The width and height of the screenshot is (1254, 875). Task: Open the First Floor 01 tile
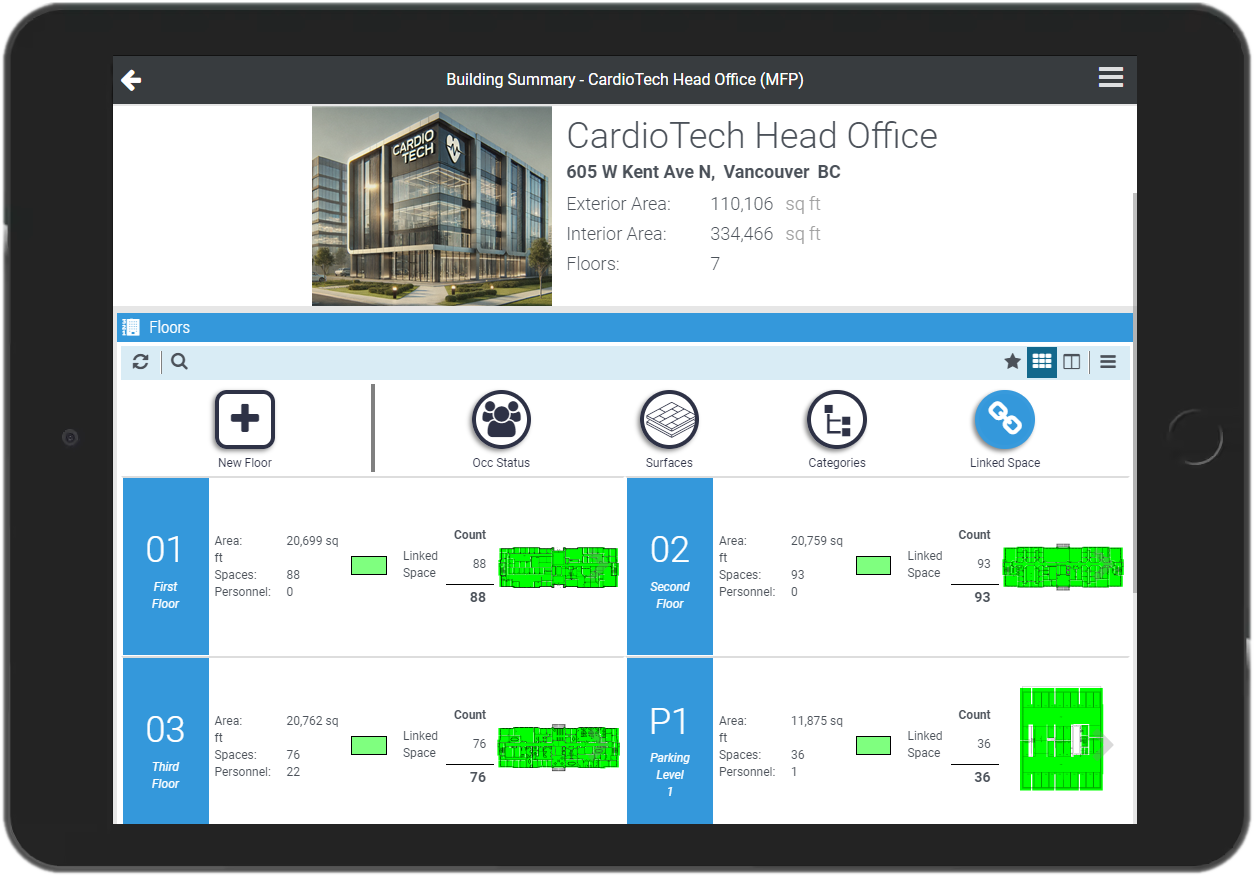[x=165, y=566]
